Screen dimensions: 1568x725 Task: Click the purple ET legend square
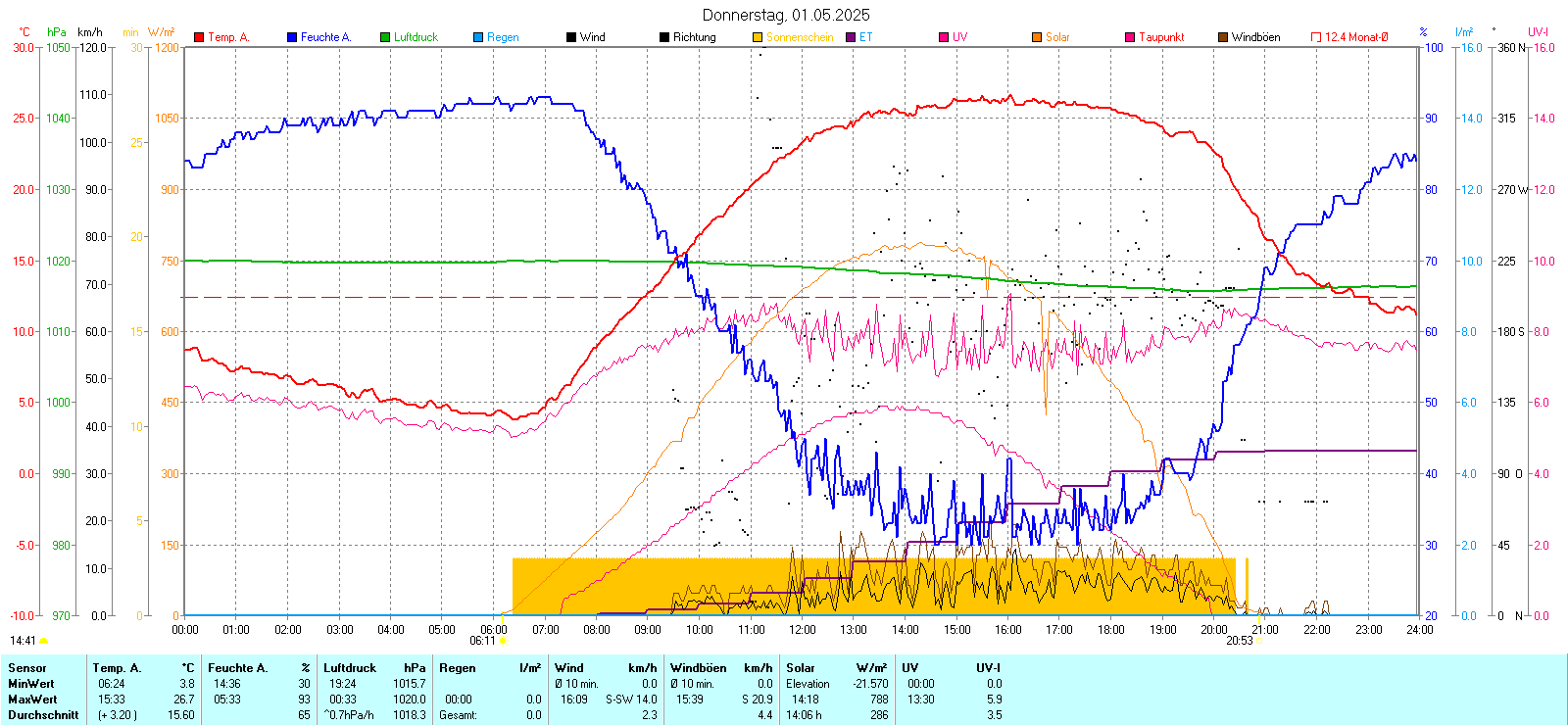pyautogui.click(x=851, y=37)
